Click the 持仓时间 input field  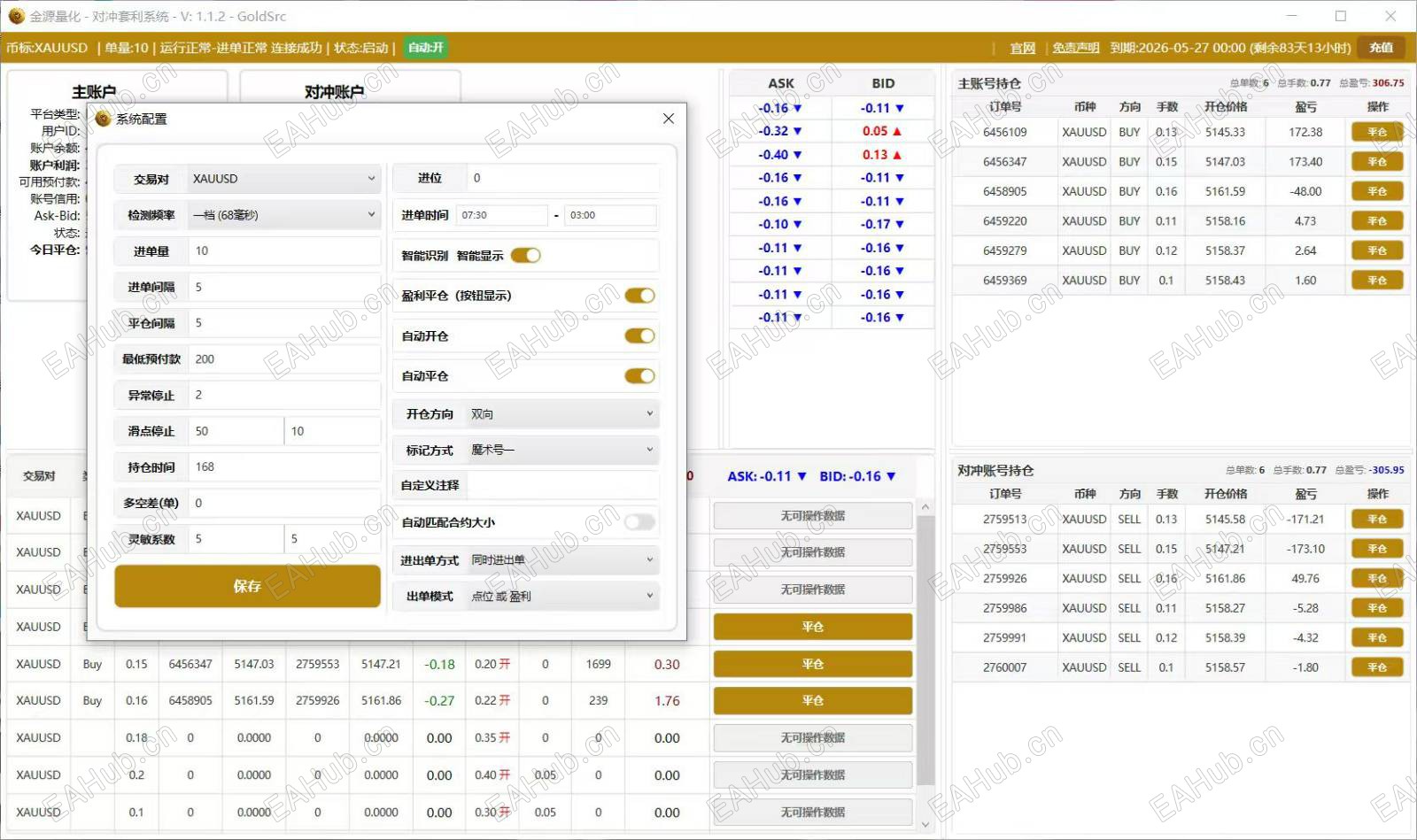[x=284, y=467]
